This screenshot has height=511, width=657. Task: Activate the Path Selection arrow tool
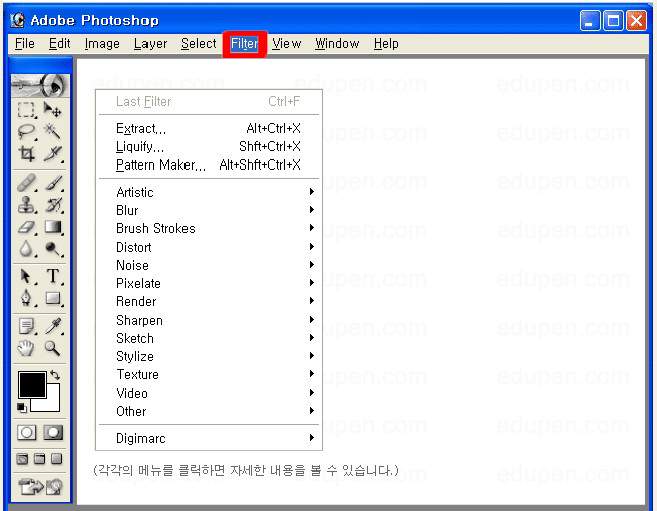[26, 276]
